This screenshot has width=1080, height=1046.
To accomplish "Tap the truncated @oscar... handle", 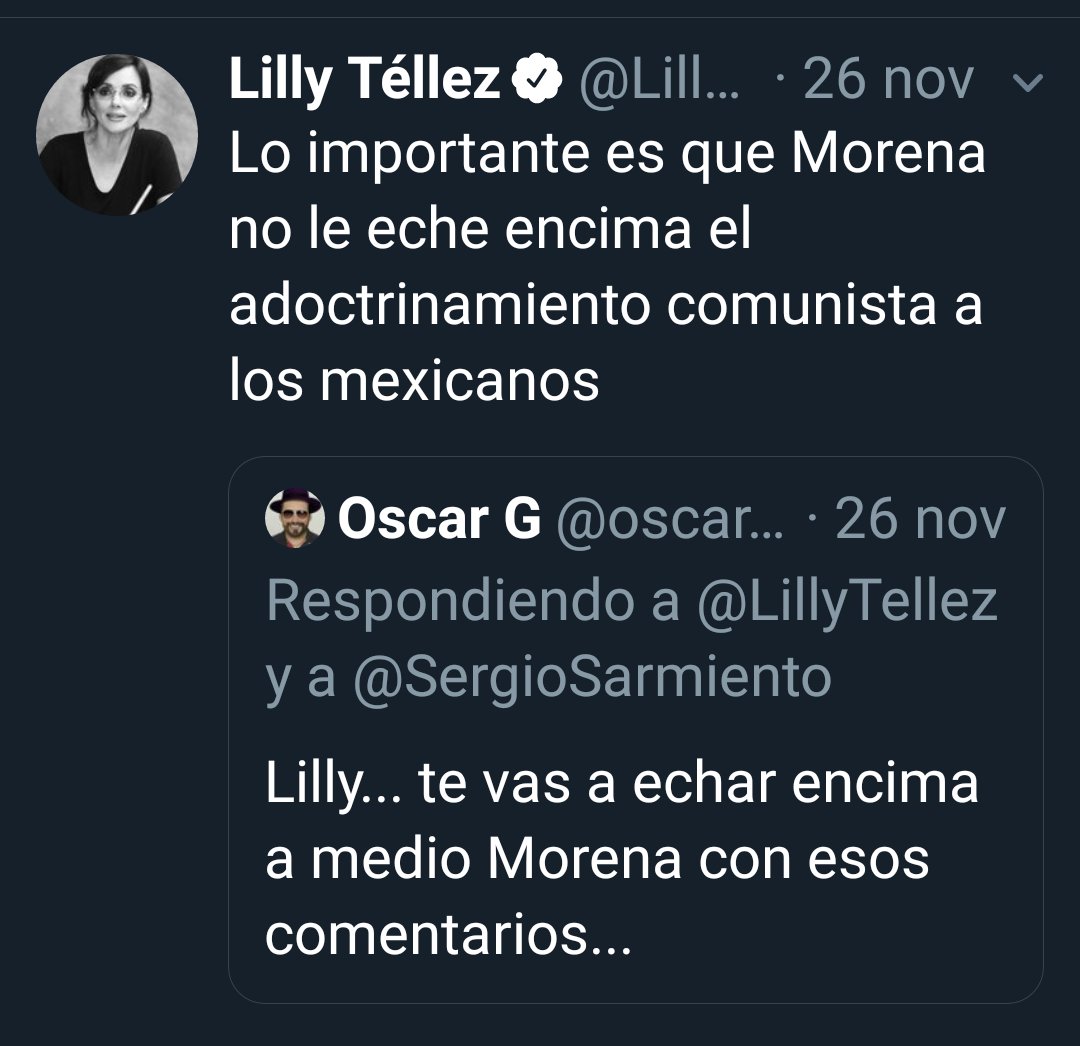I will (669, 519).
